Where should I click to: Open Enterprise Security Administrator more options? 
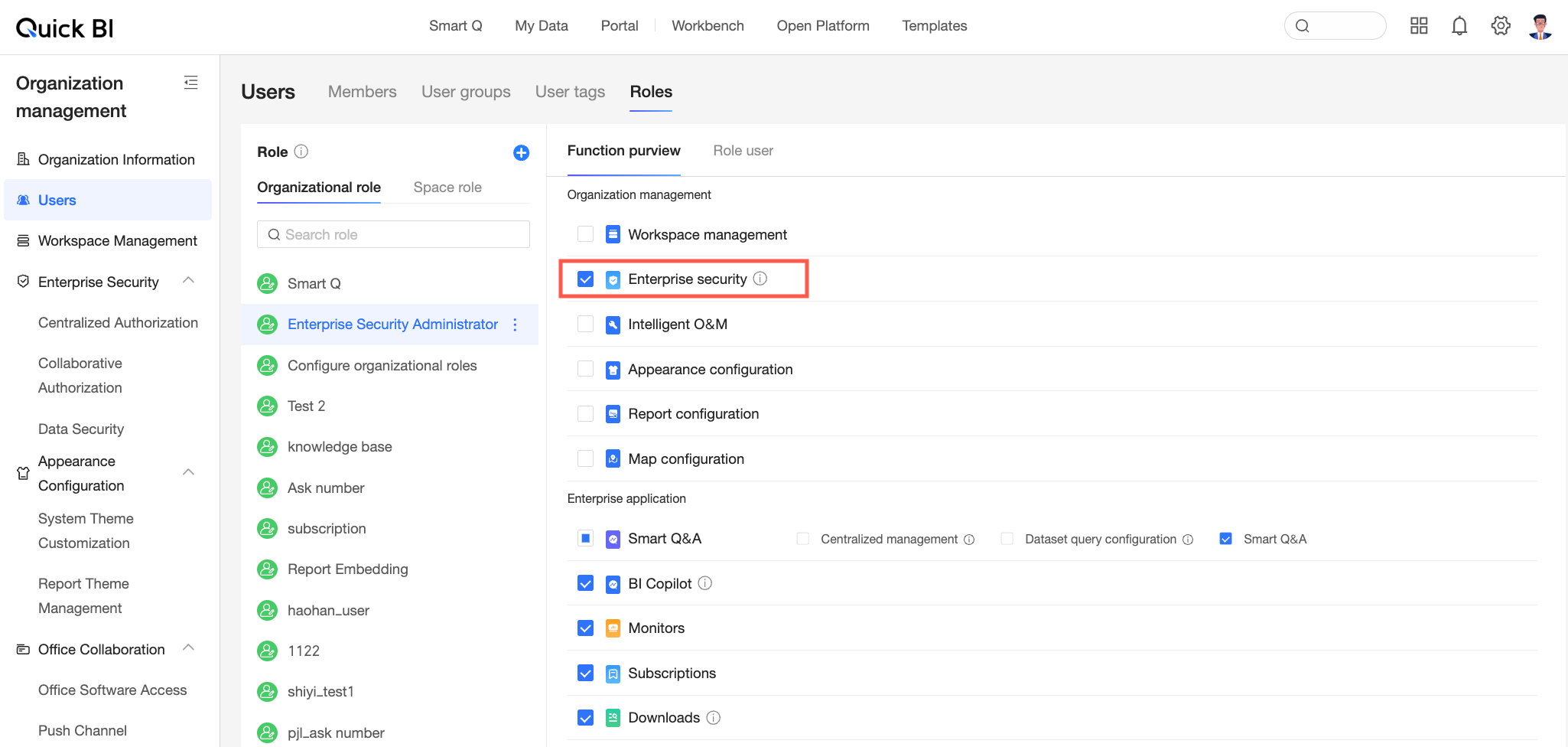coord(516,325)
